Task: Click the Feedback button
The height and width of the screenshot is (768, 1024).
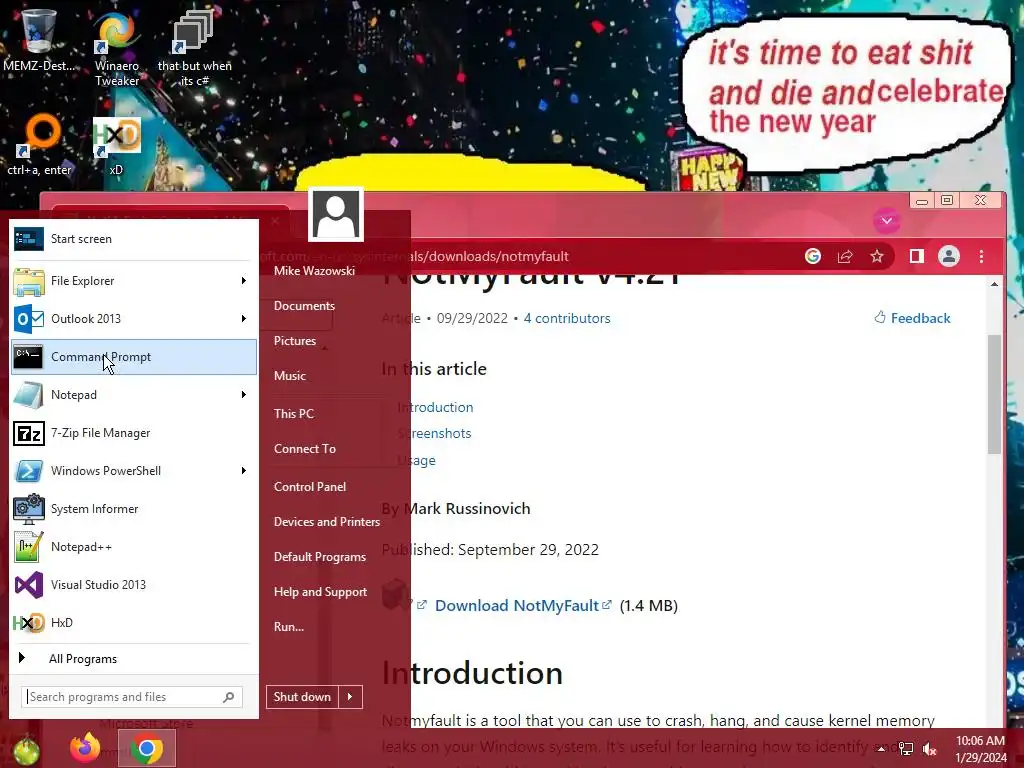Action: click(912, 318)
